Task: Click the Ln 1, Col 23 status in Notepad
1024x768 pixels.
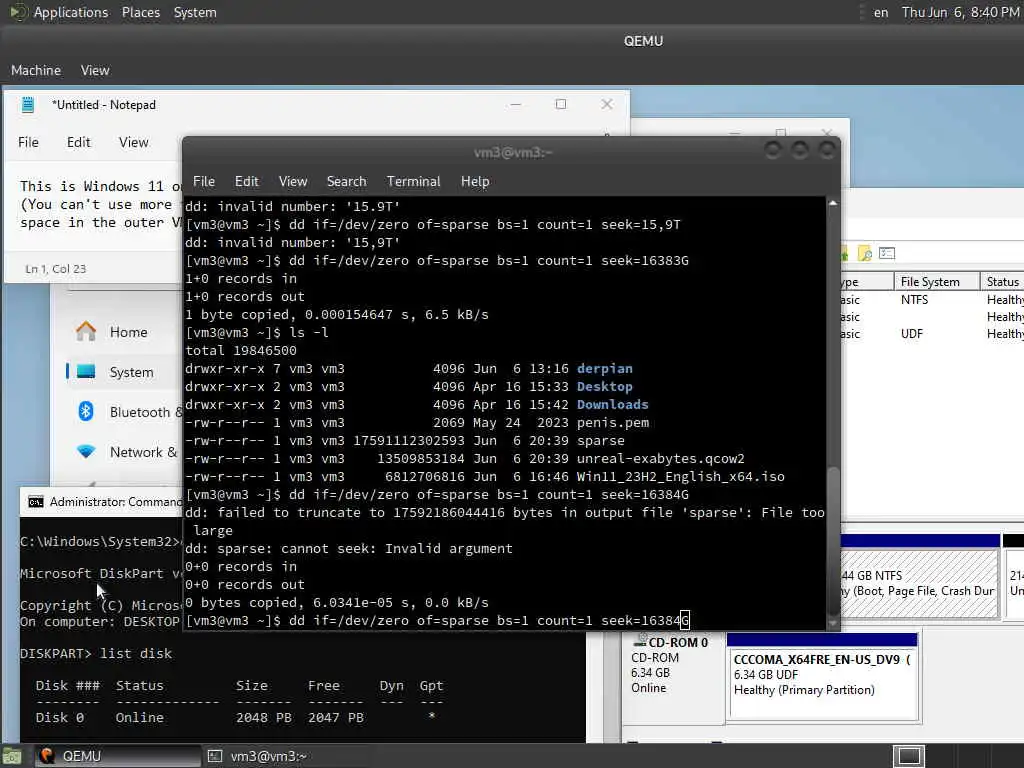Action: (x=56, y=268)
